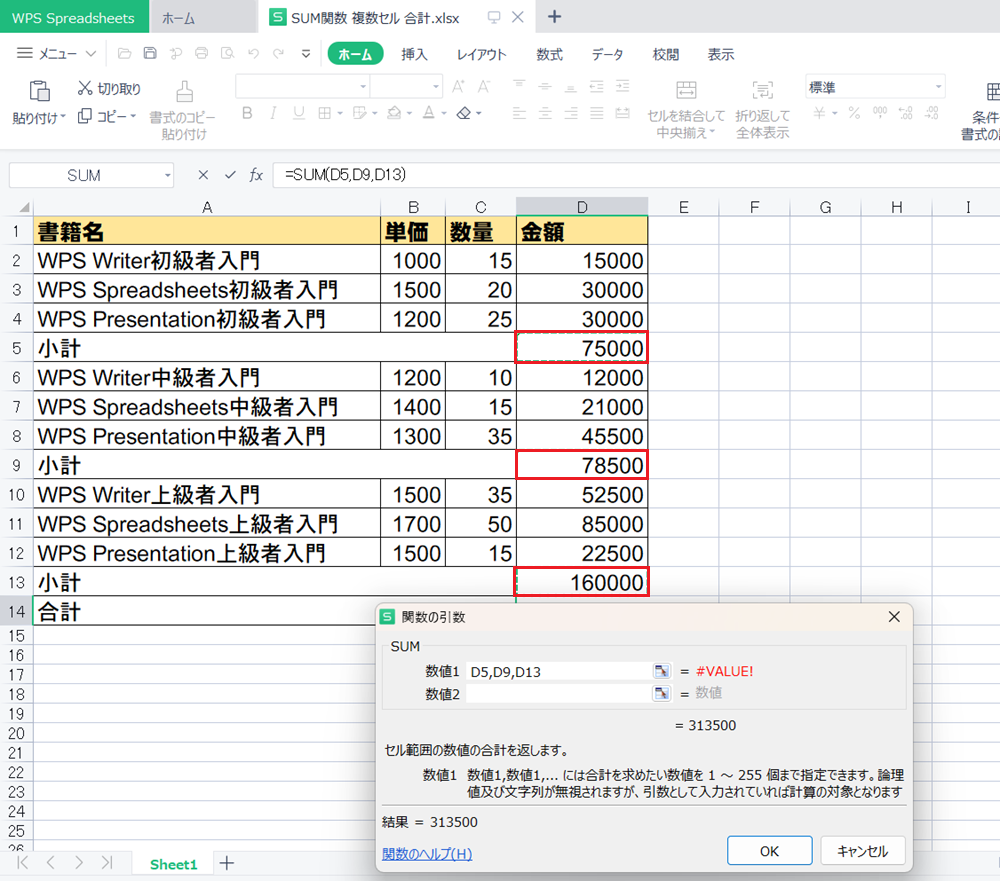Switch to the ホーム ribbon tab
This screenshot has height=881, width=1000.
[355, 54]
